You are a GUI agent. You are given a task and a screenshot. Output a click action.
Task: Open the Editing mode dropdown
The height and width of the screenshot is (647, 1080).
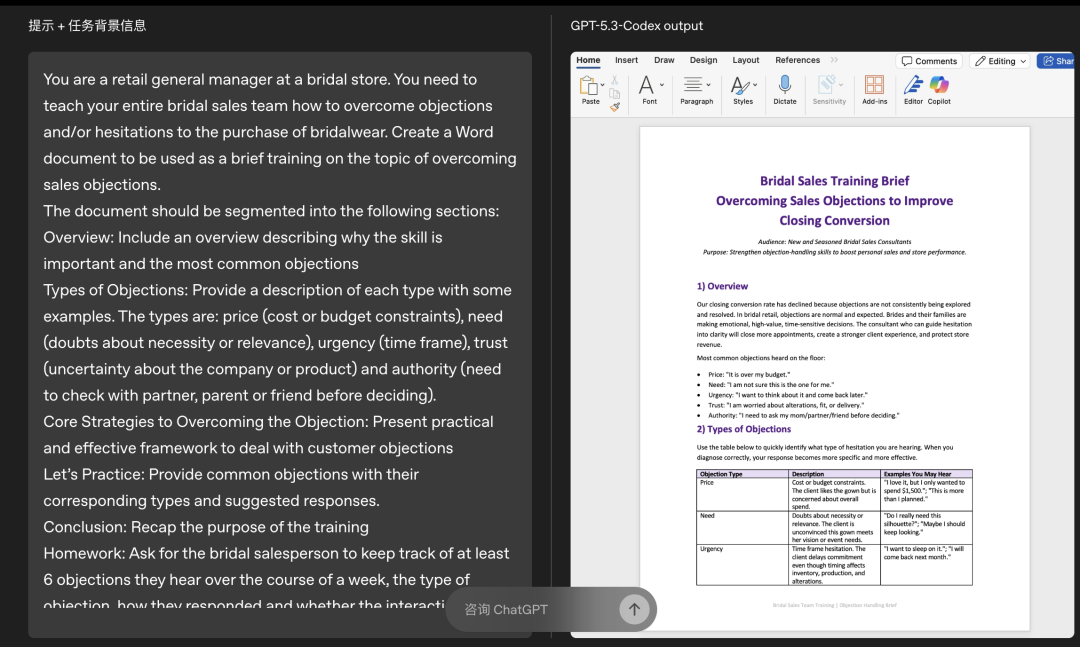point(999,61)
